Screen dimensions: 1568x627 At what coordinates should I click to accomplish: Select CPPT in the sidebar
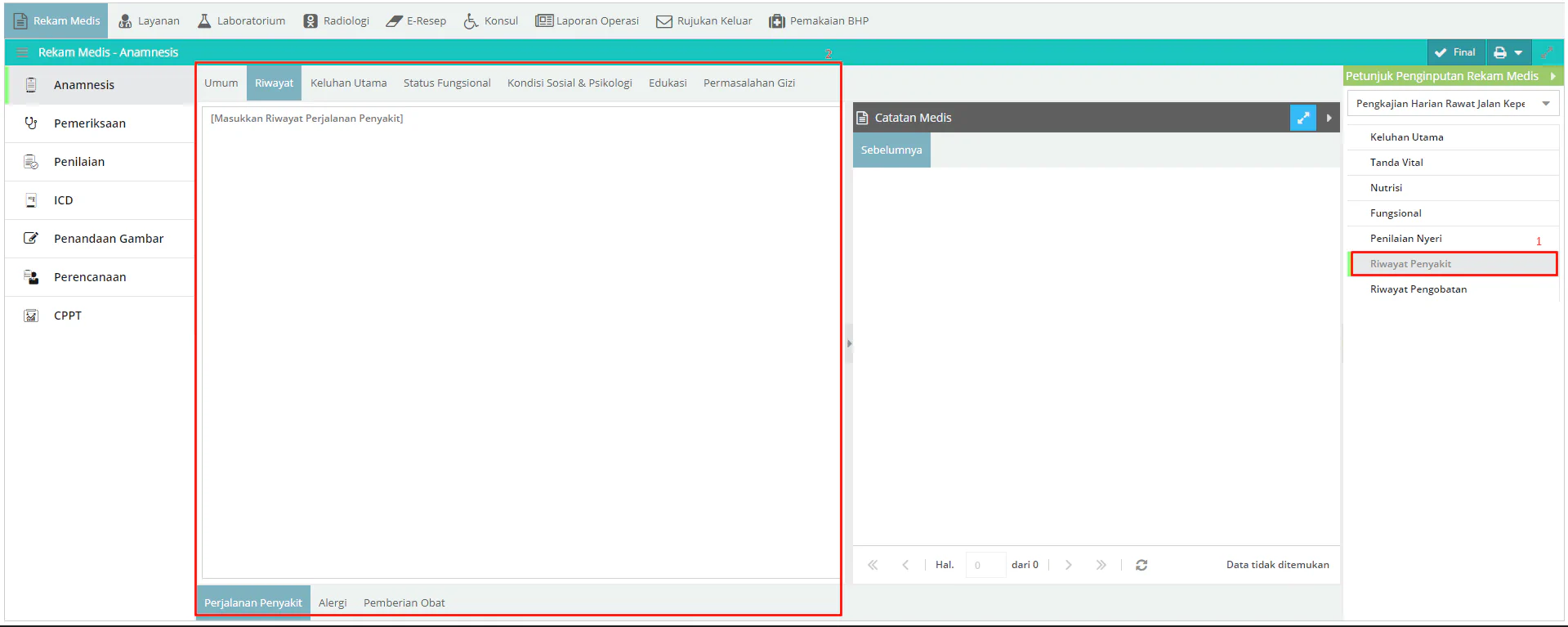[x=100, y=316]
